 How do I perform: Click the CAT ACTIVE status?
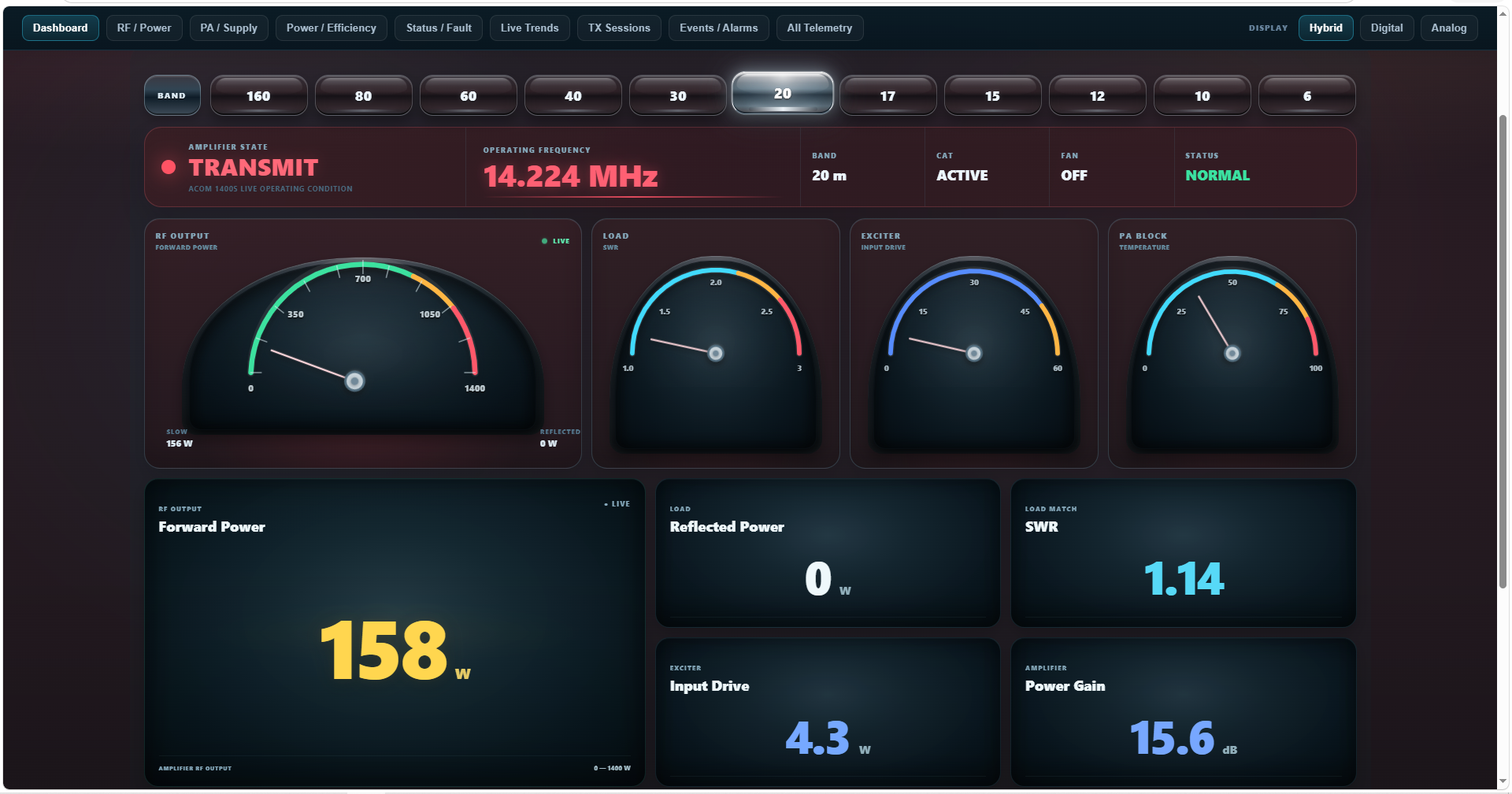pyautogui.click(x=962, y=175)
